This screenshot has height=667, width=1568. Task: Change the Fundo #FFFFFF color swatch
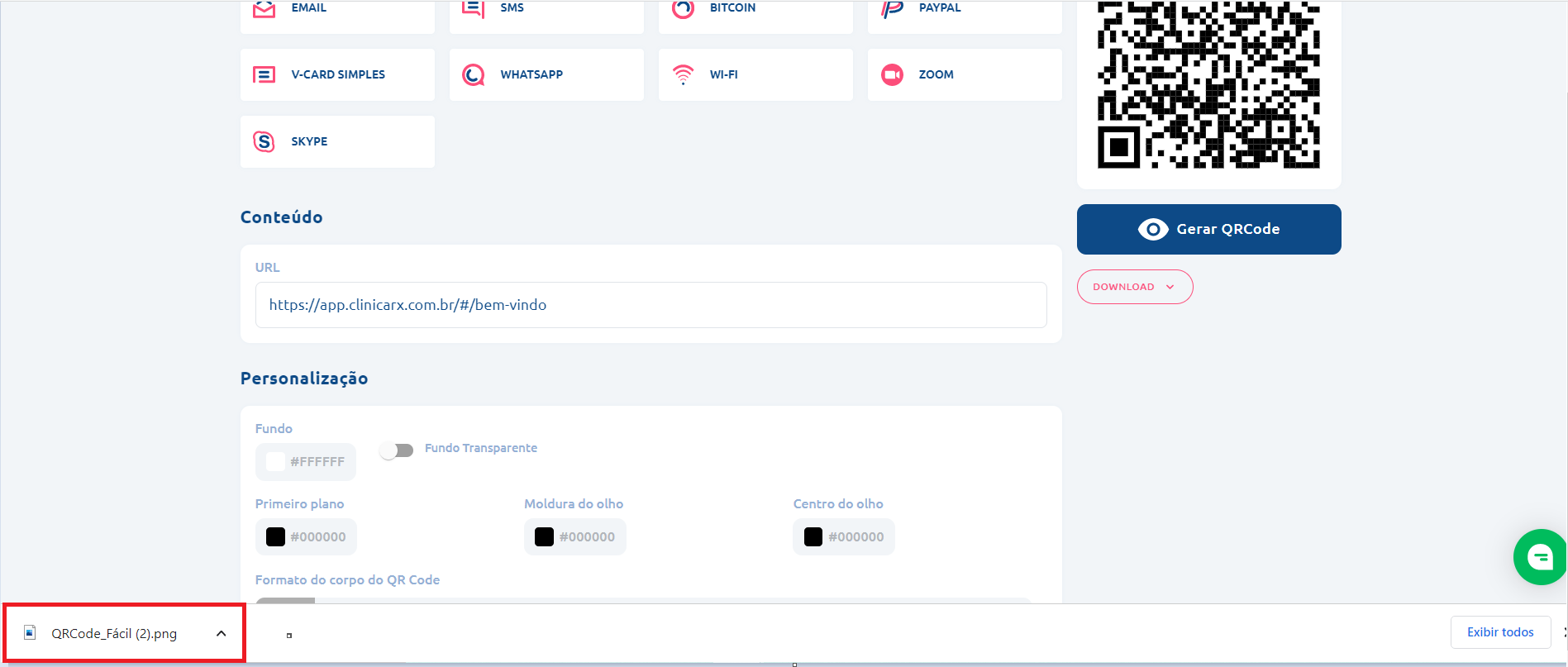(276, 462)
